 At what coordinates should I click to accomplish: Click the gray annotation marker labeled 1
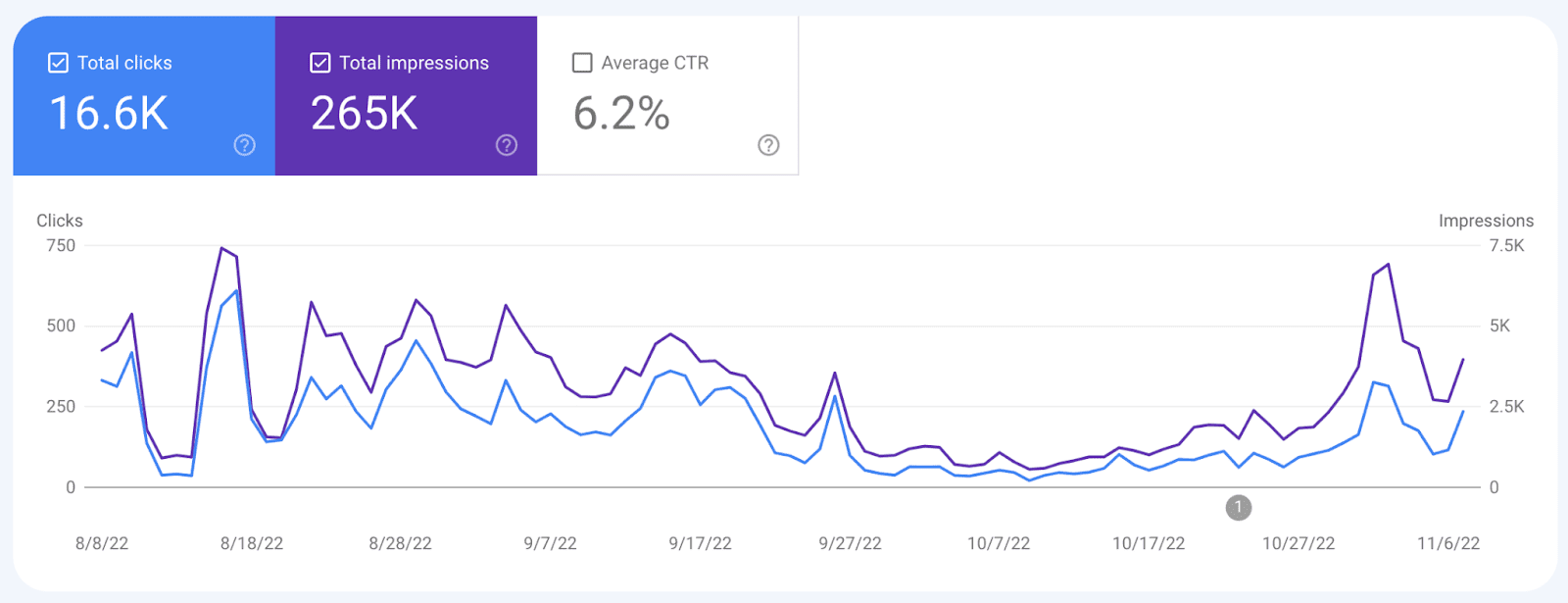tap(1239, 507)
